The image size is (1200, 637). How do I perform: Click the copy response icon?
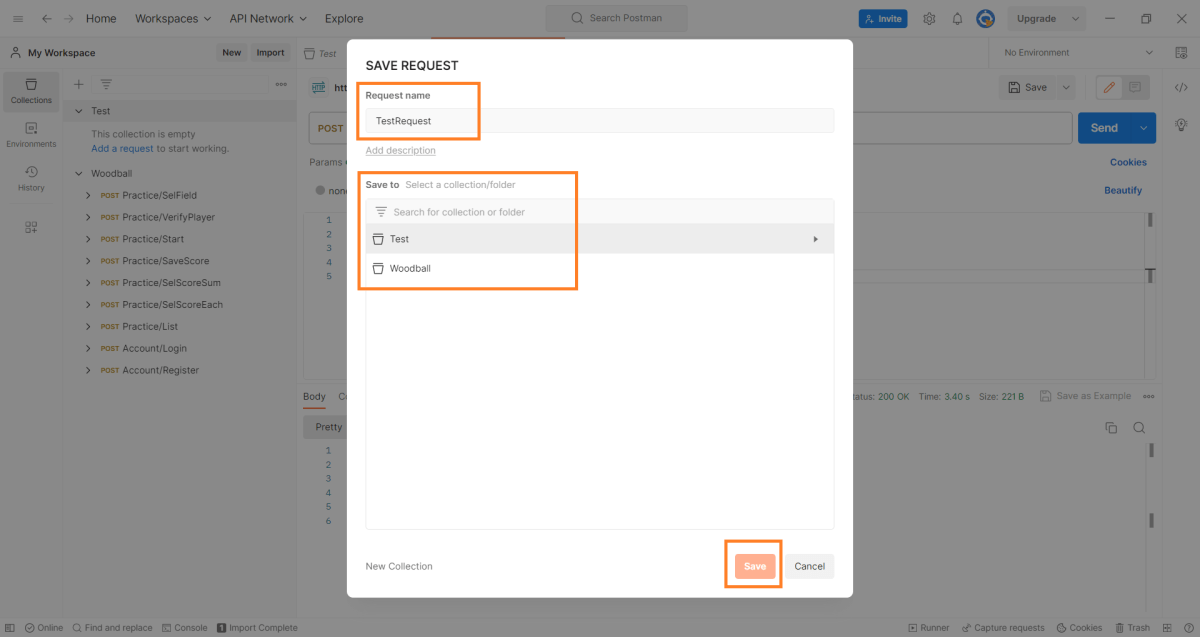pos(1111,428)
